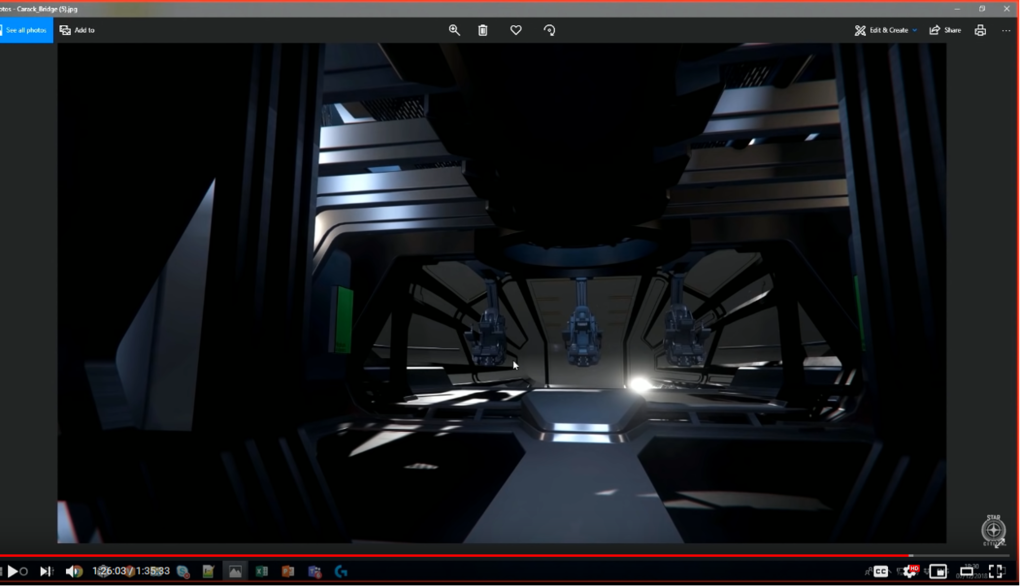The height and width of the screenshot is (587, 1020).
Task: Add photo to favorites with heart icon
Action: [516, 30]
